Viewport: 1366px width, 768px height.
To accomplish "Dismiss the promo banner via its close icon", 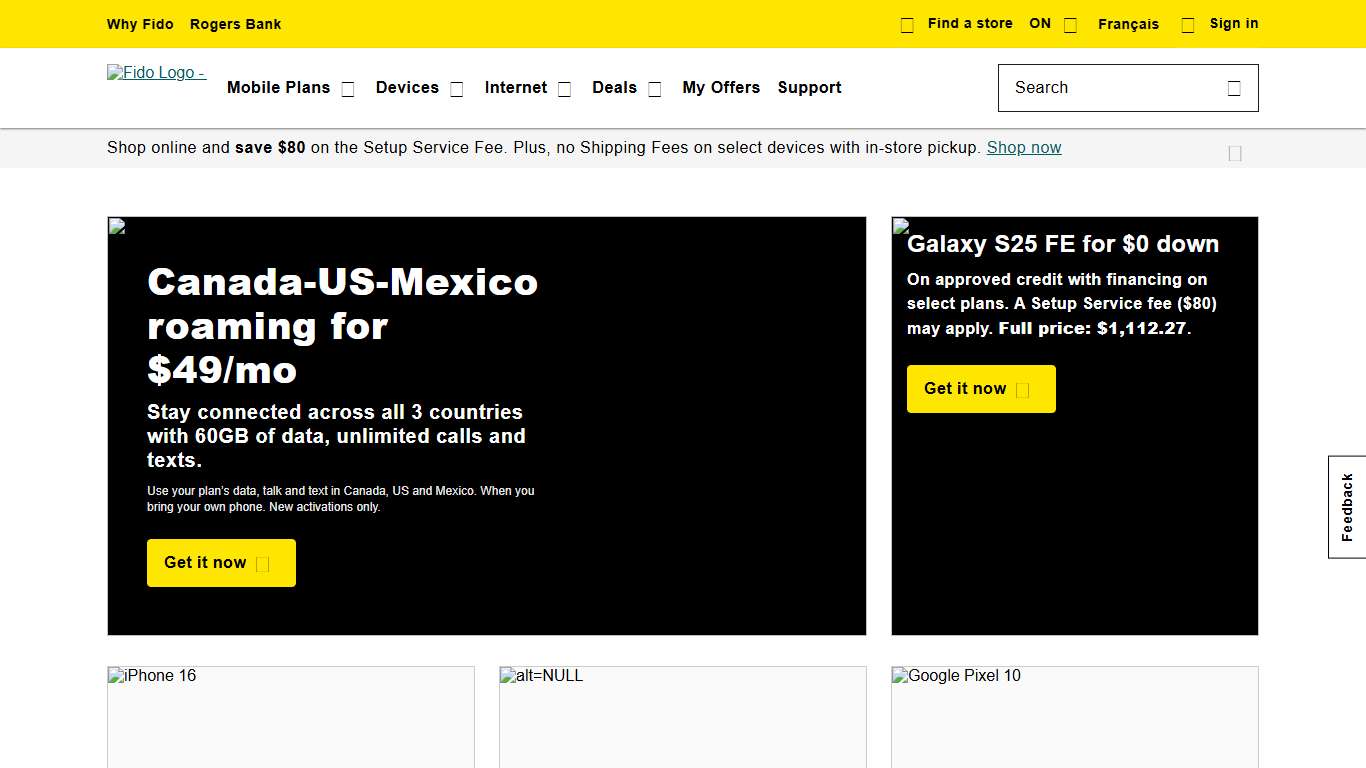I will 1234,153.
